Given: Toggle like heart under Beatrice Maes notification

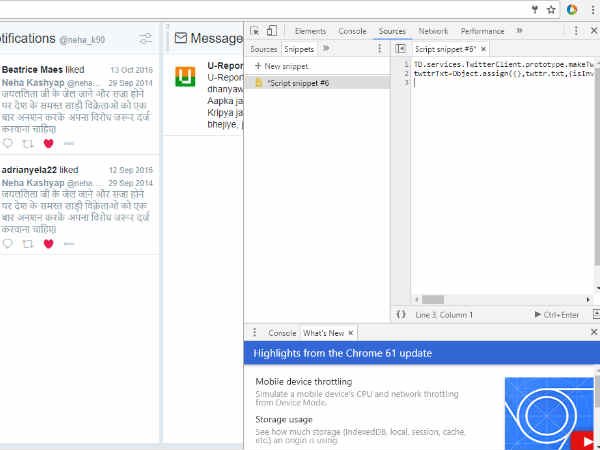Looking at the screenshot, I should click(48, 143).
